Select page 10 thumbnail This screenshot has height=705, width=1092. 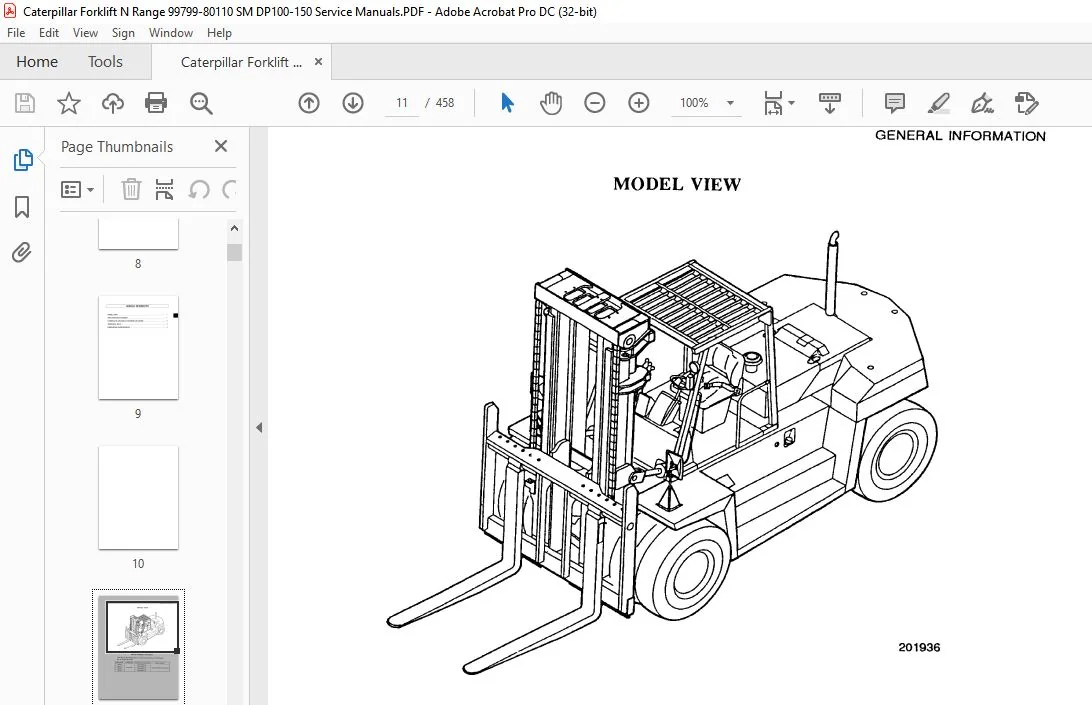pyautogui.click(x=139, y=497)
